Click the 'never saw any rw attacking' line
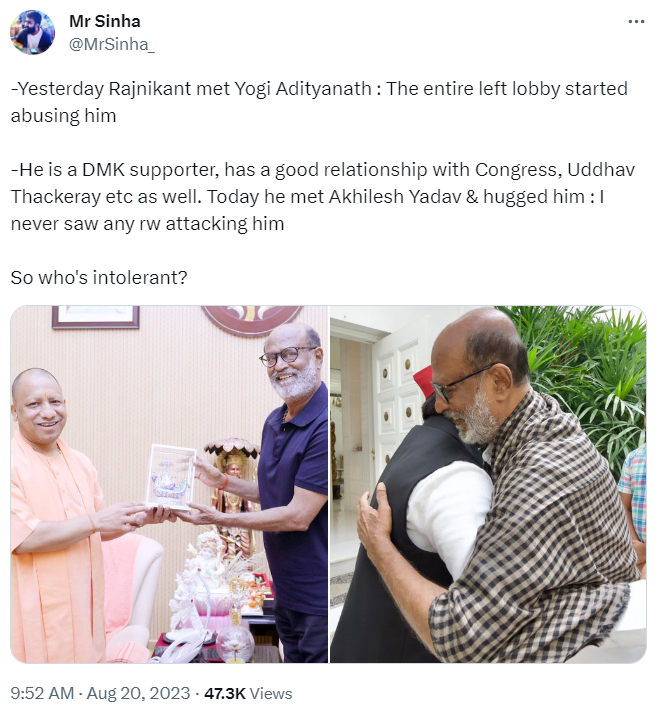660x710 pixels. [147, 223]
